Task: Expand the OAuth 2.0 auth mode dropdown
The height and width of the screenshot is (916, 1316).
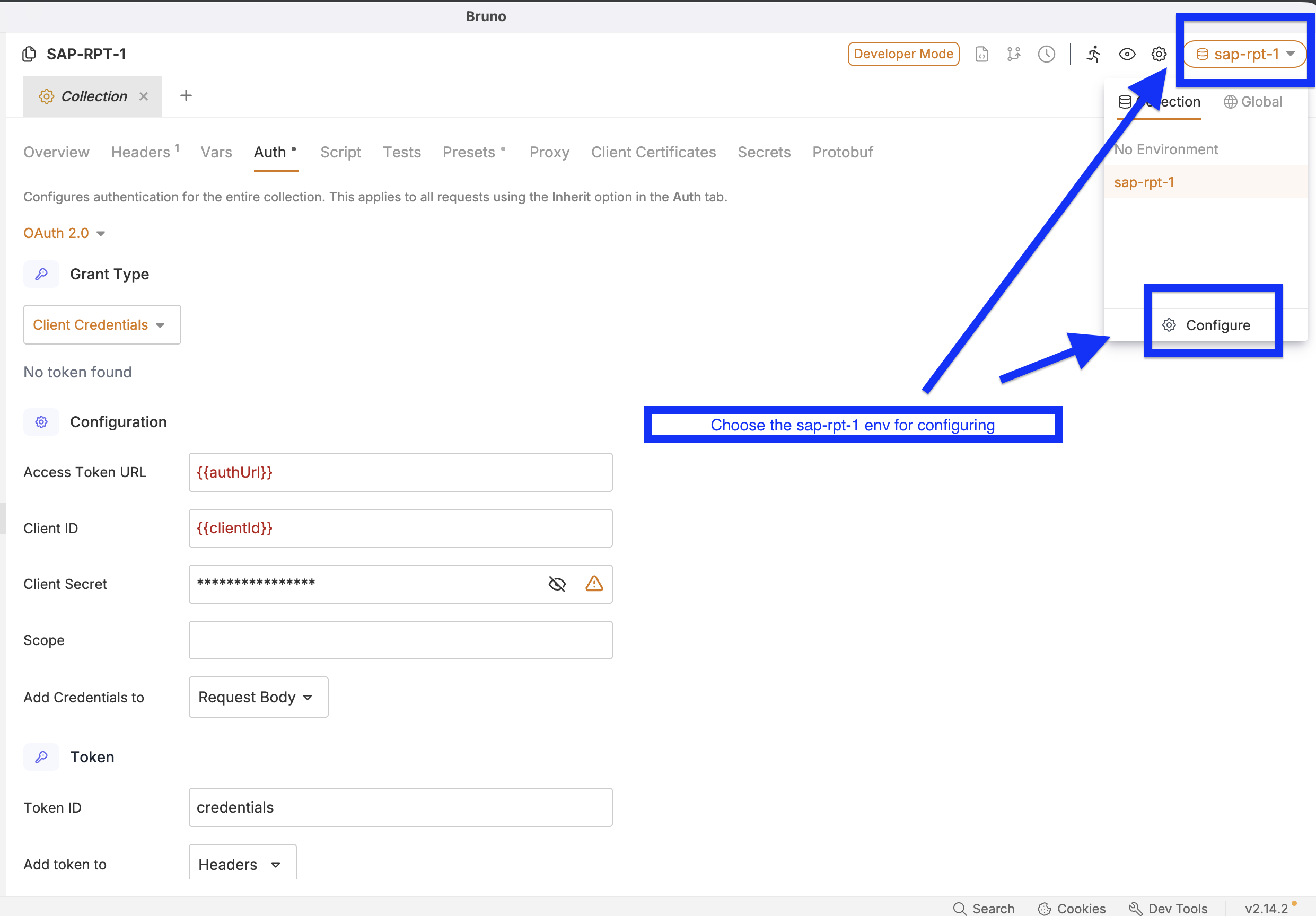Action: (64, 233)
